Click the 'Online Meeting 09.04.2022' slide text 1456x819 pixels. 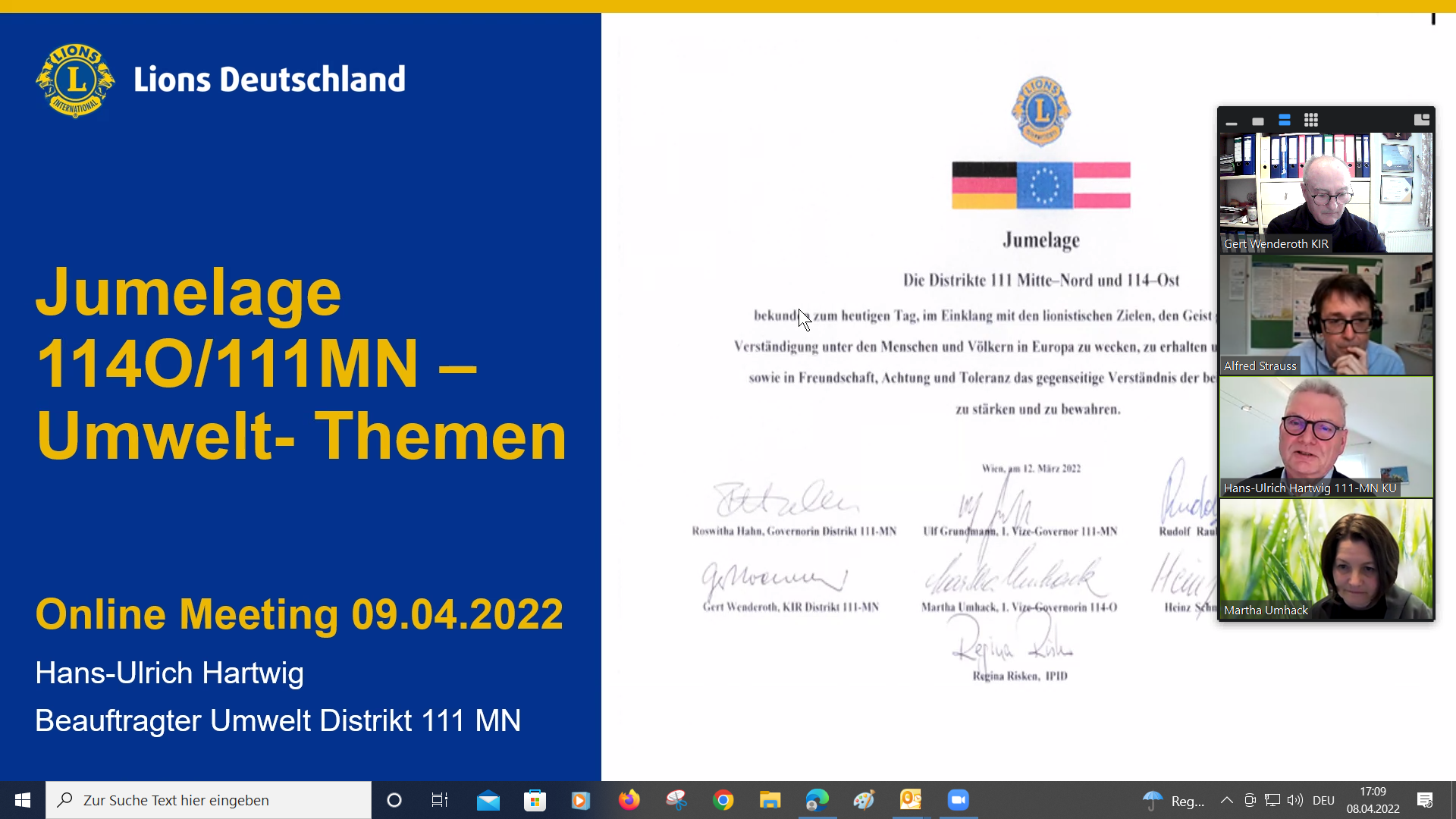pyautogui.click(x=299, y=614)
